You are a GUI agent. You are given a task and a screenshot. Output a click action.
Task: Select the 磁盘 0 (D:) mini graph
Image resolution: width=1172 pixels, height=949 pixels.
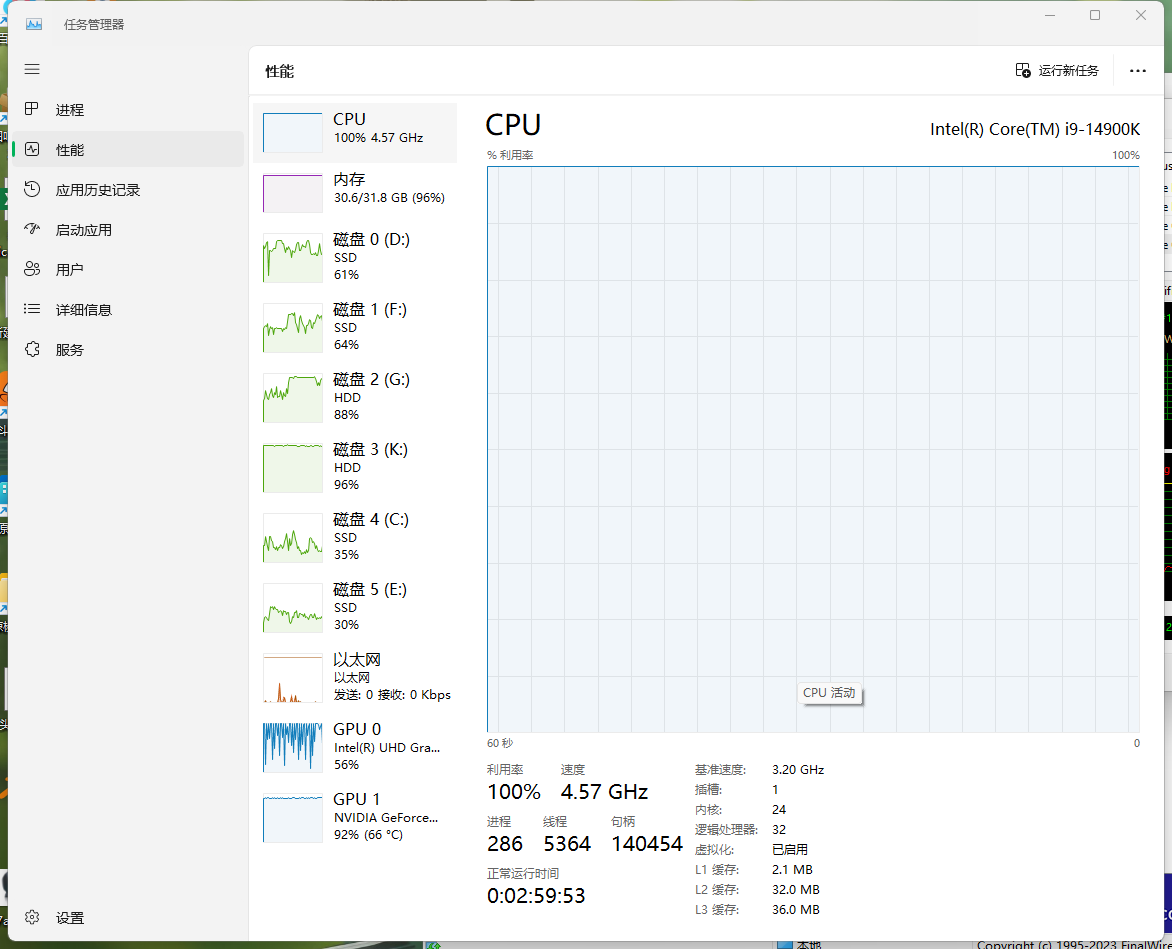(x=292, y=258)
